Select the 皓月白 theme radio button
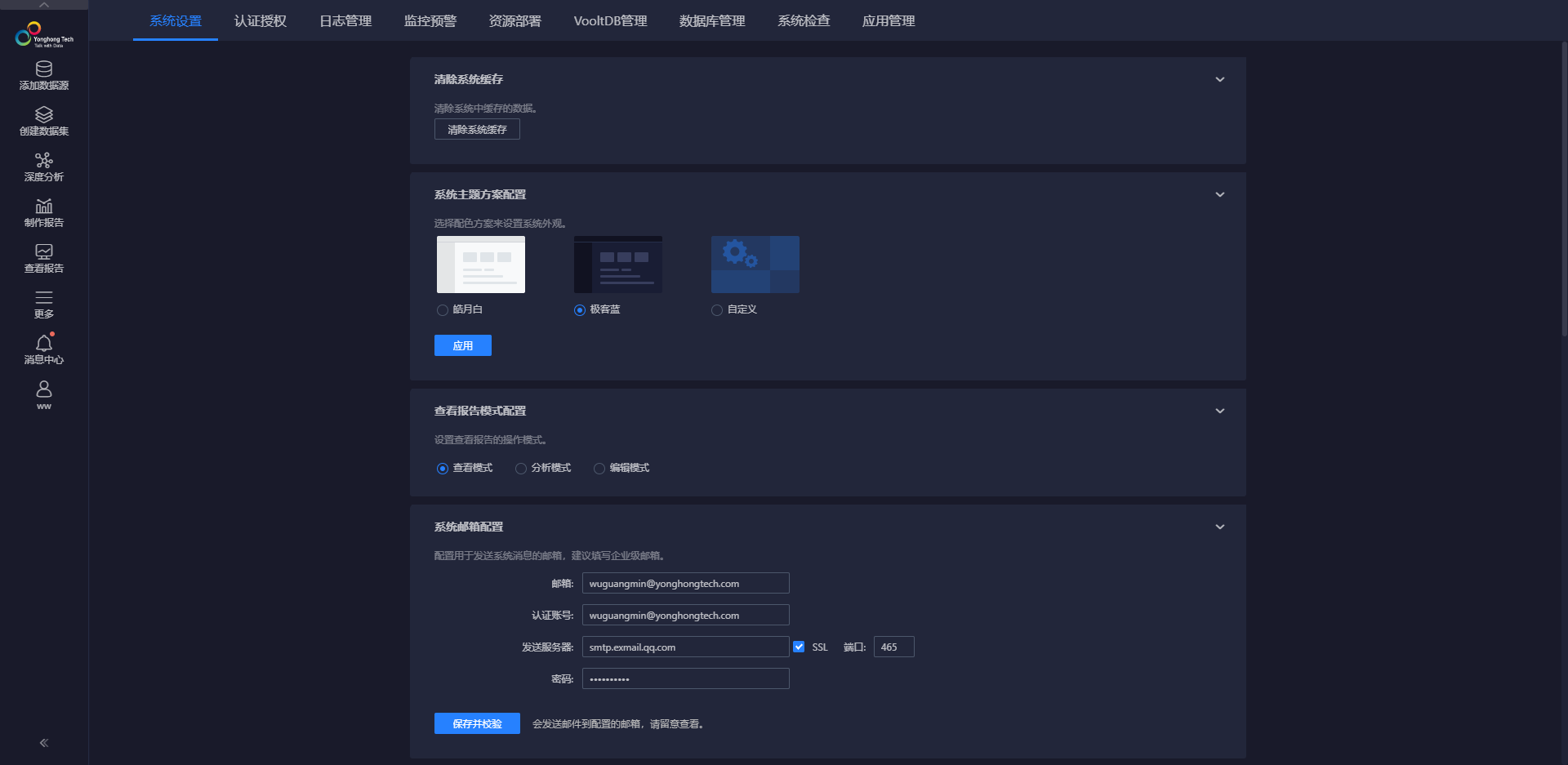Screen dimensions: 1568x765 tap(441, 309)
